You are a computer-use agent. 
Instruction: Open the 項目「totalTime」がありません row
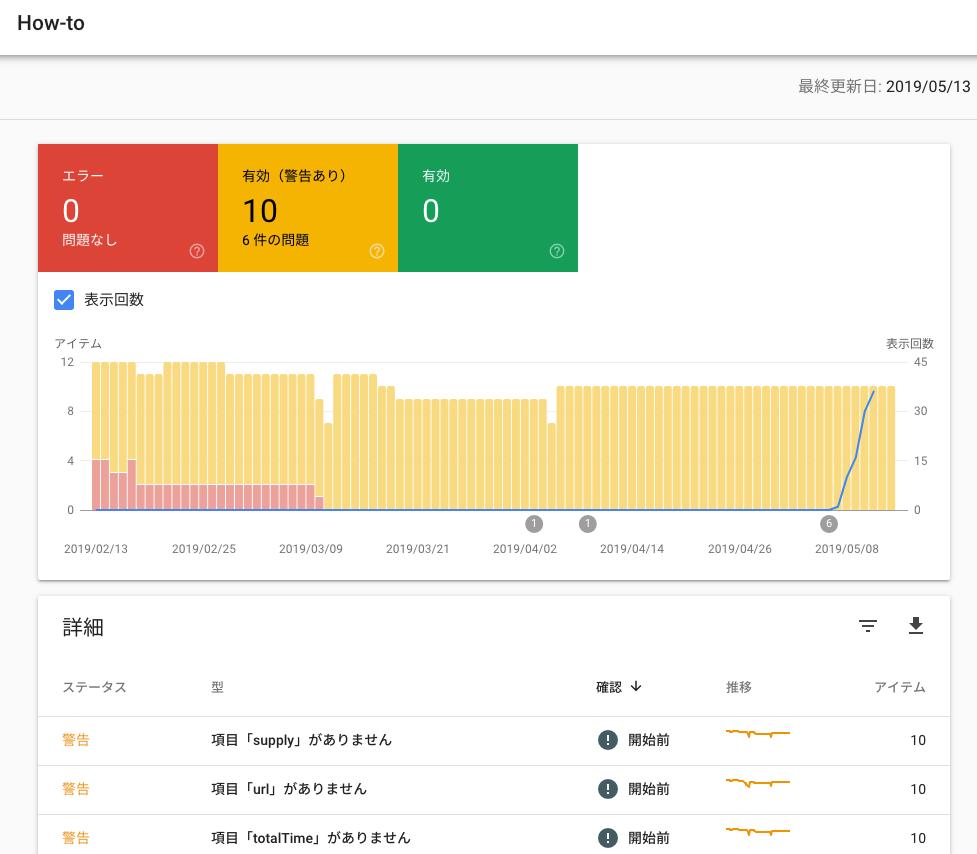coord(494,835)
